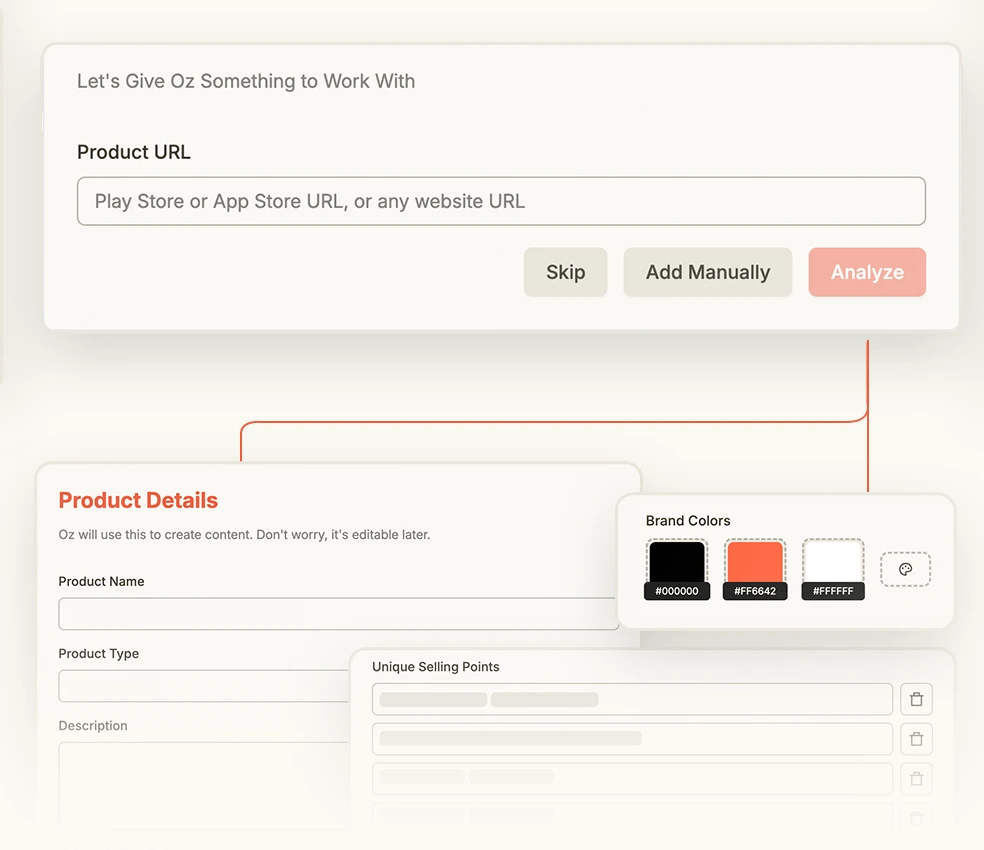Click the trash icon on the fourth selling point
The image size is (984, 850).
tap(916, 816)
